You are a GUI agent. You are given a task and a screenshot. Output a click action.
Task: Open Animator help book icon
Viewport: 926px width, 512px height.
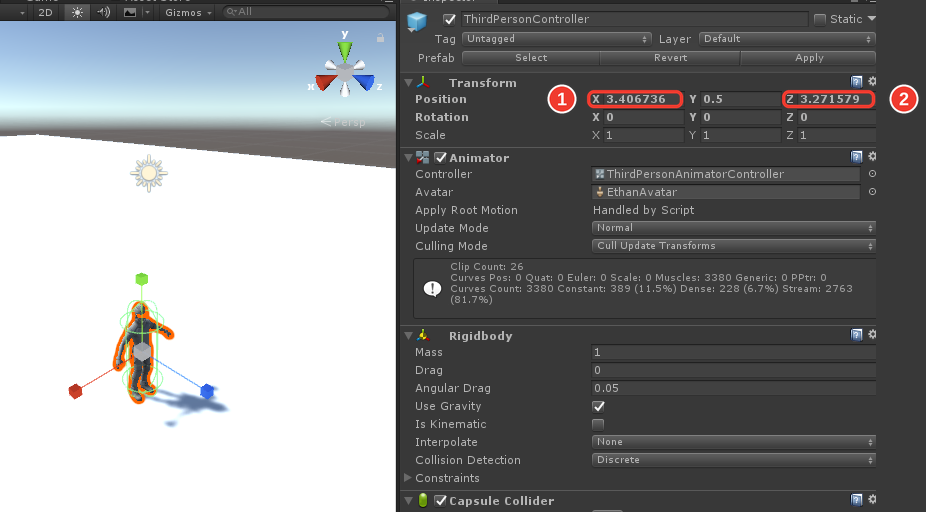[x=856, y=156]
